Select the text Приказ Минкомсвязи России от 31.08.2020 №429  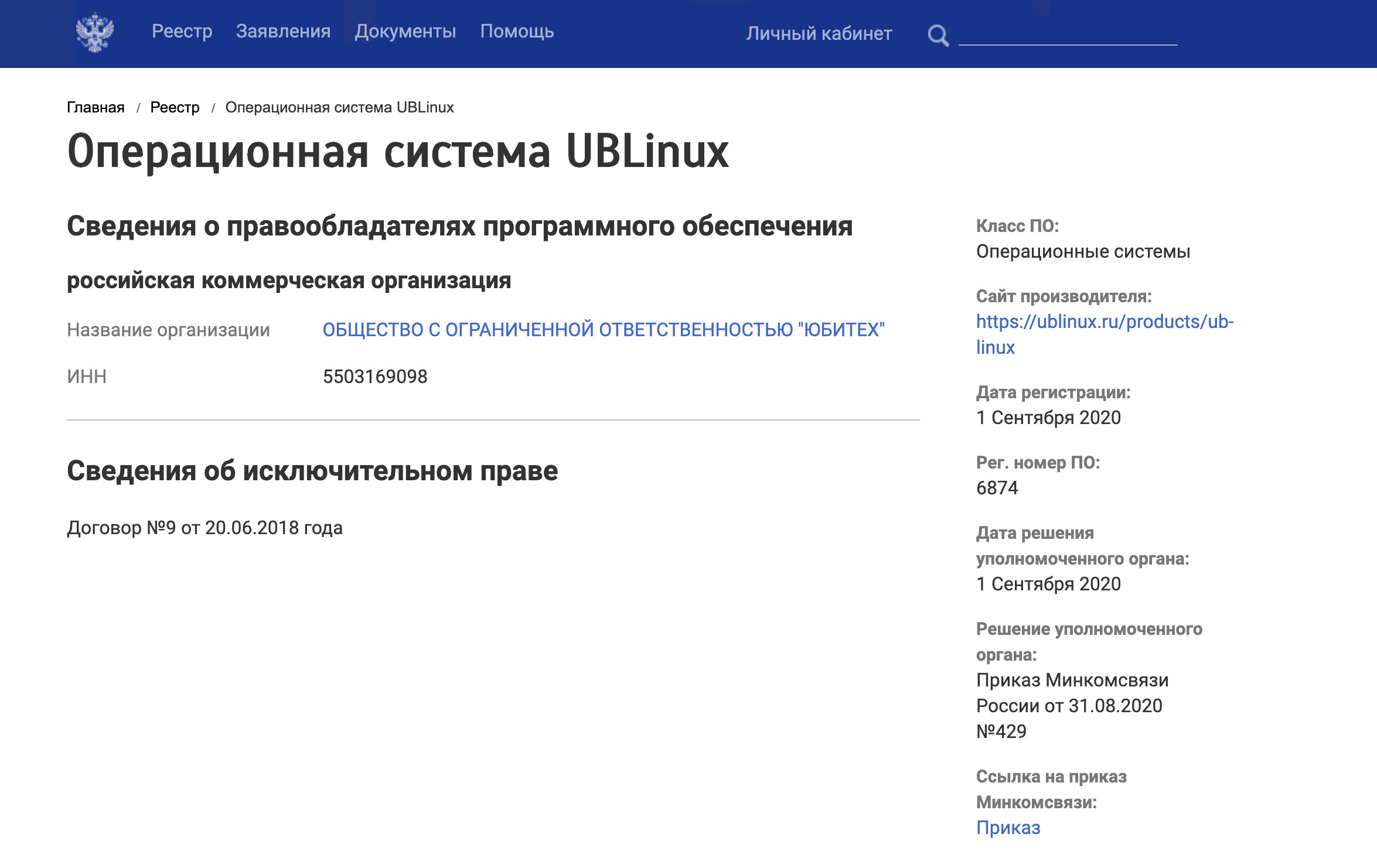(1072, 706)
